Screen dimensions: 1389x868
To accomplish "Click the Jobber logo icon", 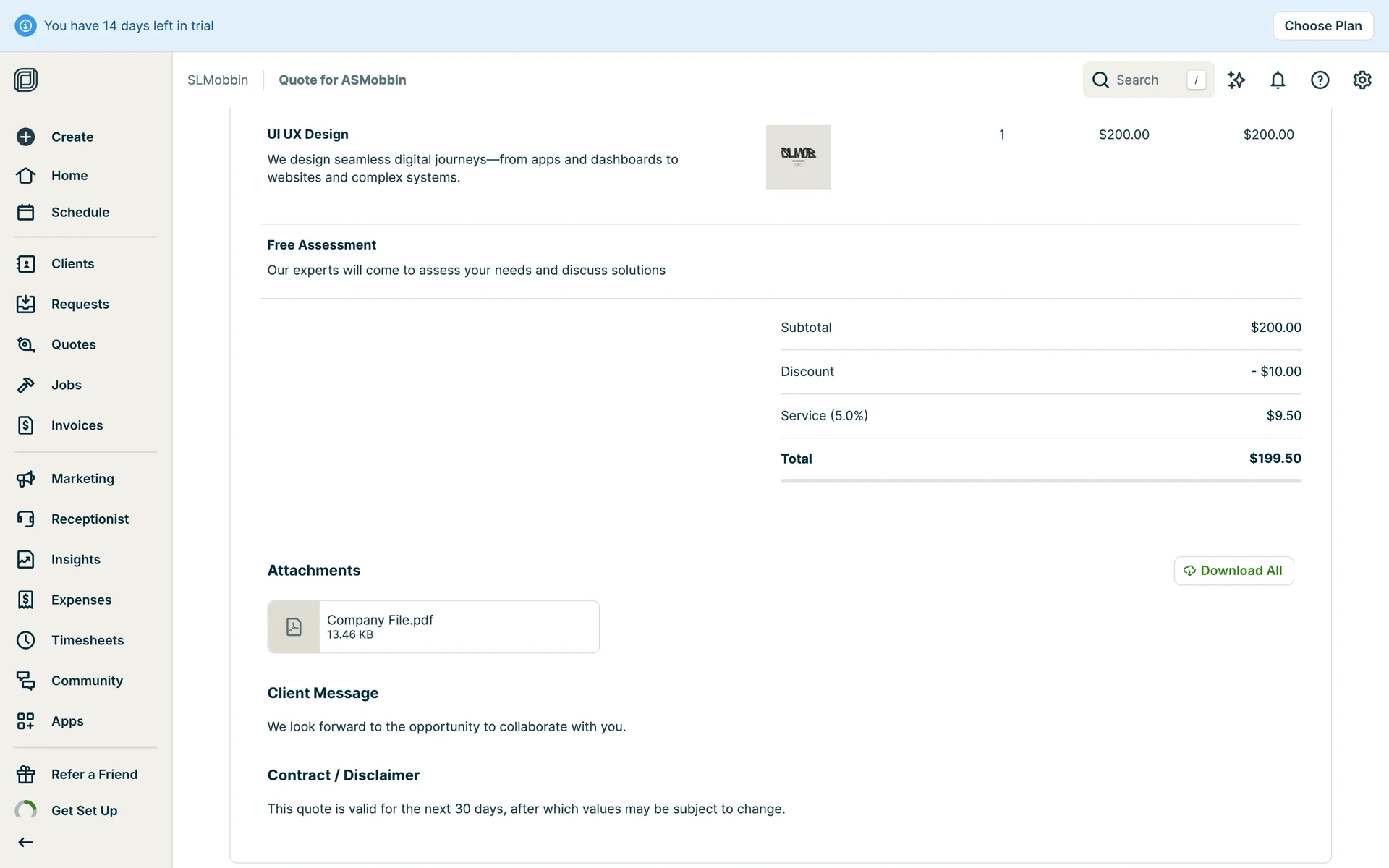I will (25, 80).
